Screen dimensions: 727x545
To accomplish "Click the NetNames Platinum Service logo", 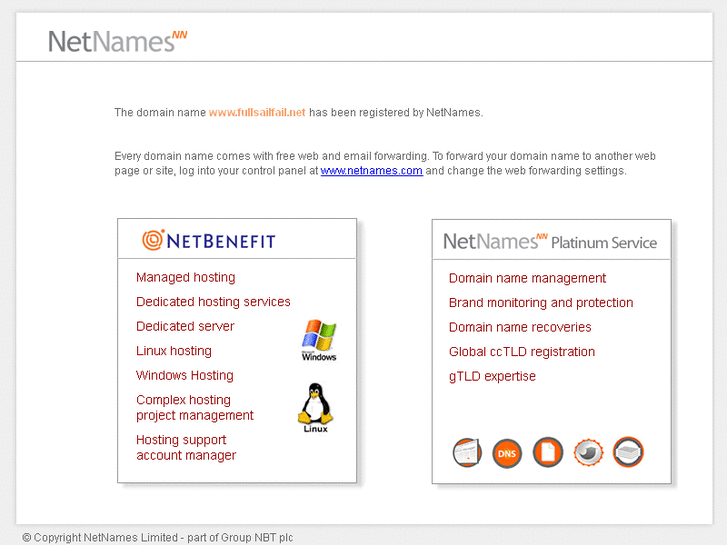I will tap(550, 242).
